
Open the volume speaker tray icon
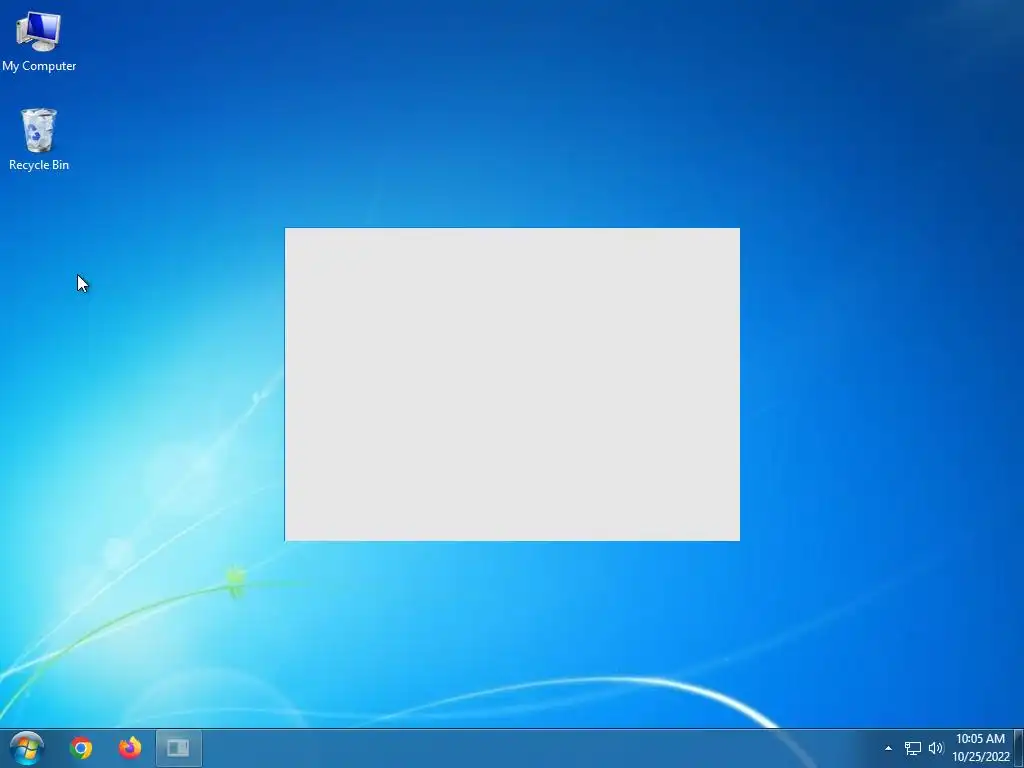[936, 748]
